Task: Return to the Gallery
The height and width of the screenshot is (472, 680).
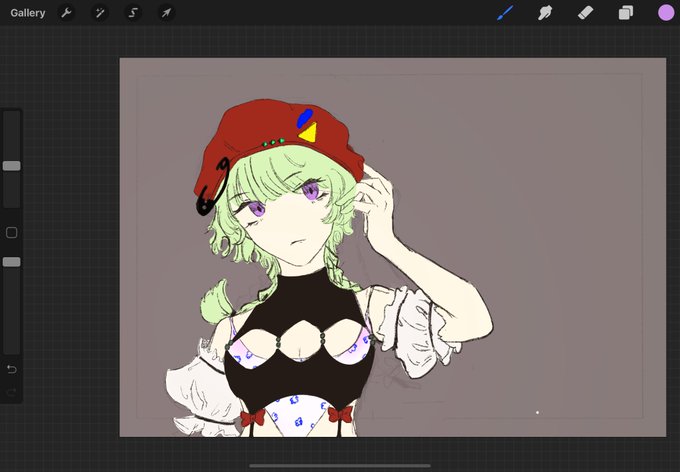Action: pyautogui.click(x=28, y=13)
